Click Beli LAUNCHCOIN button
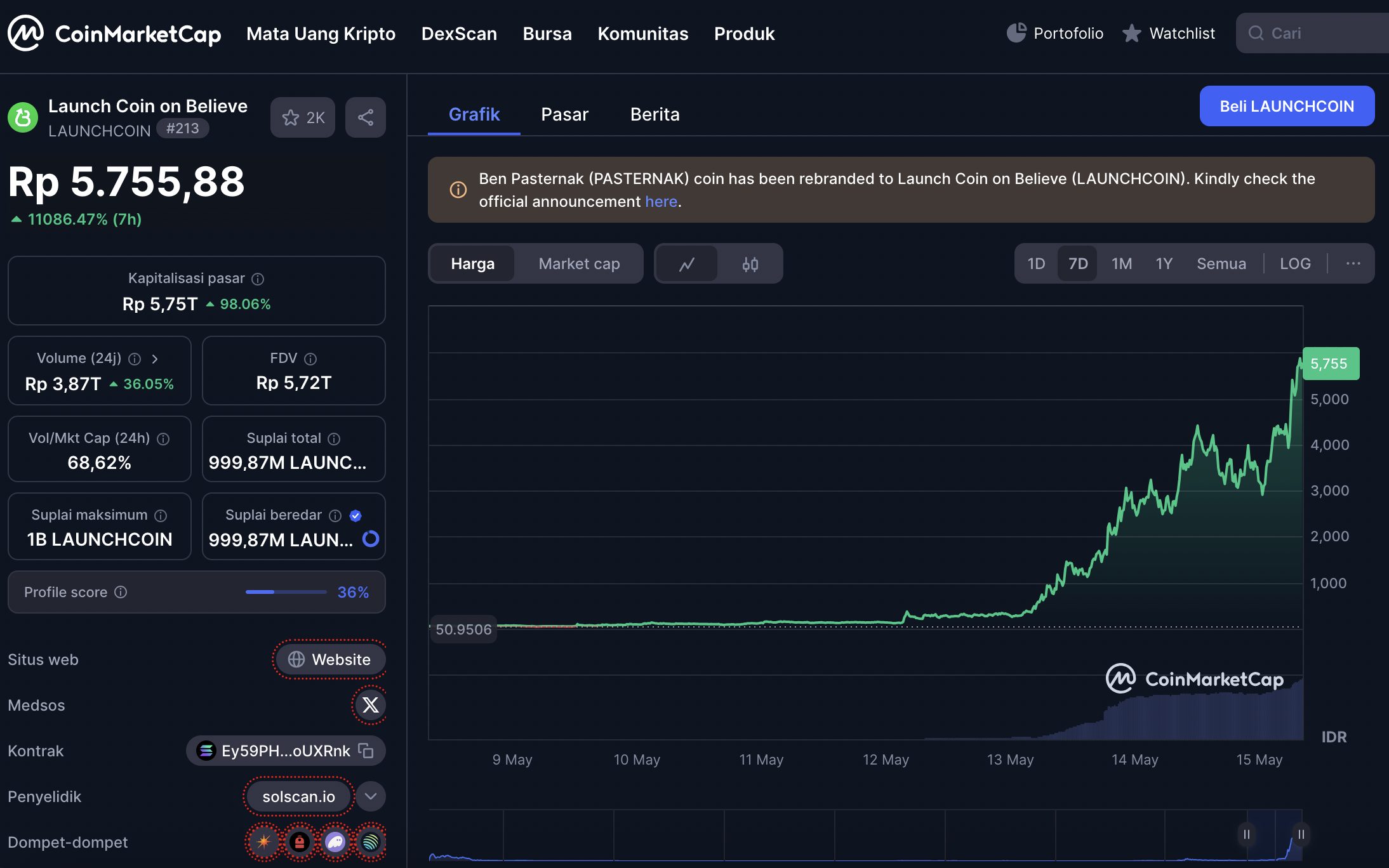Screen dimensions: 1389x868 [x=1287, y=106]
